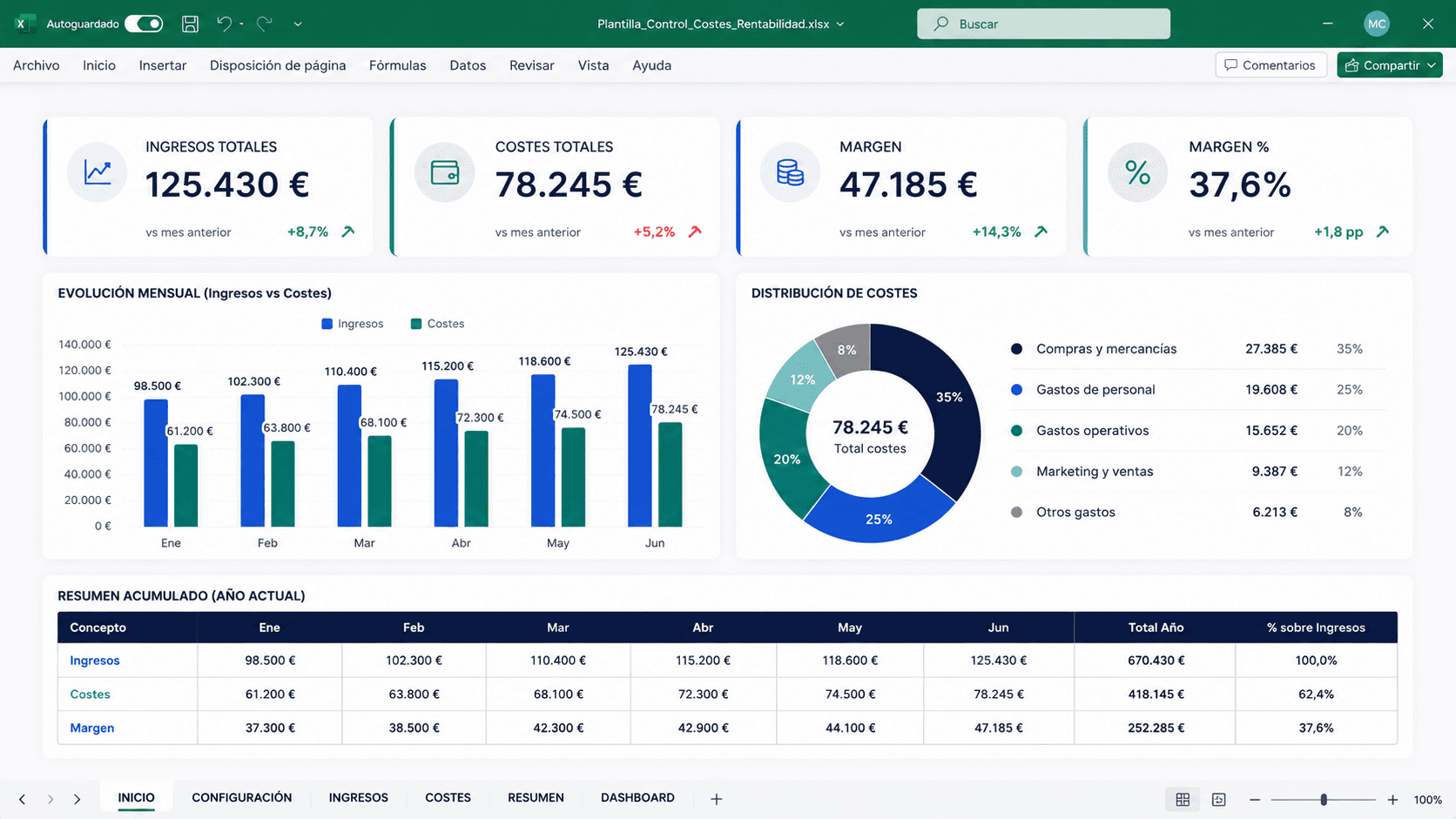Screen dimensions: 1456x819
Task: Open the Comentarios button
Action: click(x=1271, y=65)
